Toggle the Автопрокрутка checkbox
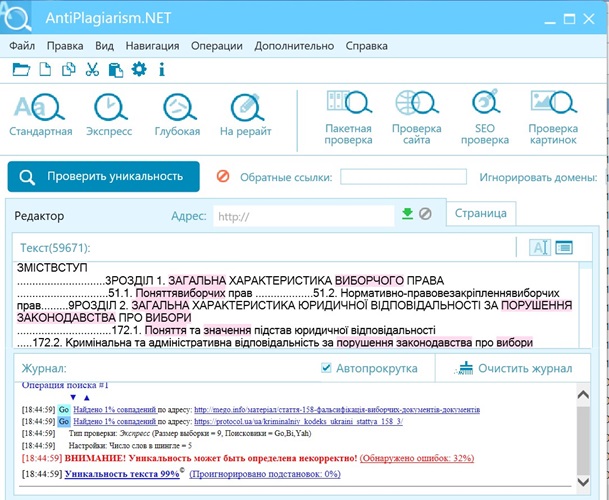The width and height of the screenshot is (609, 500). pos(326,368)
